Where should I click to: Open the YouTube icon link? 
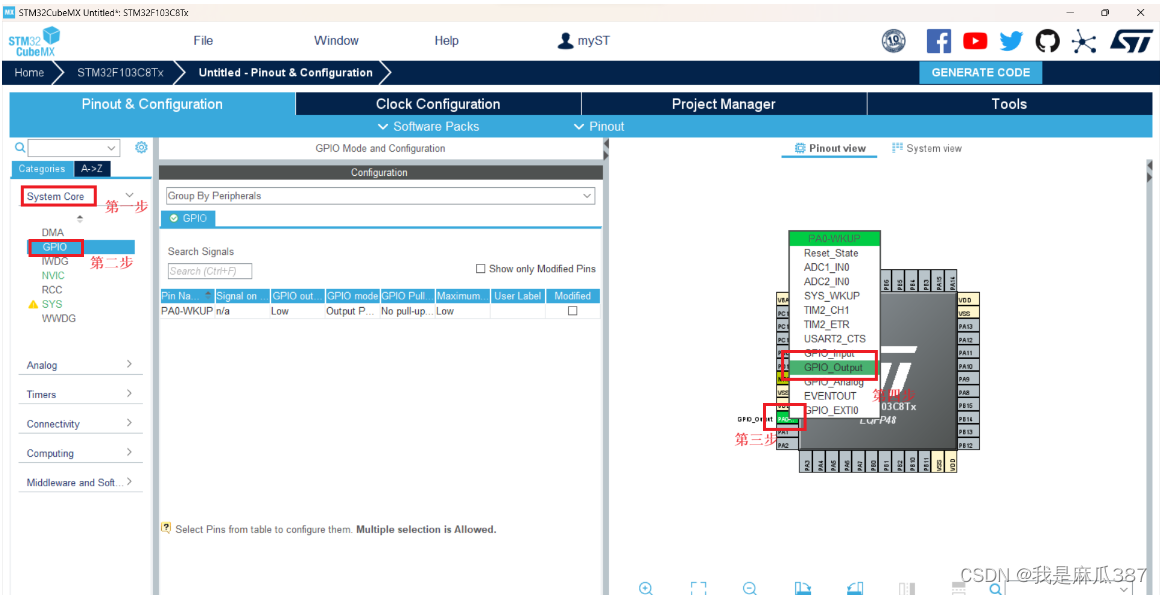[975, 41]
